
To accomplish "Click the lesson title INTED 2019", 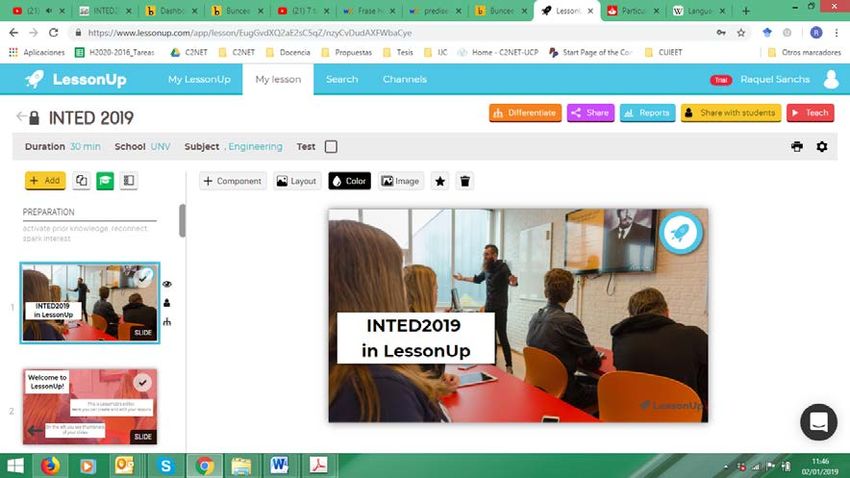I will [91, 118].
